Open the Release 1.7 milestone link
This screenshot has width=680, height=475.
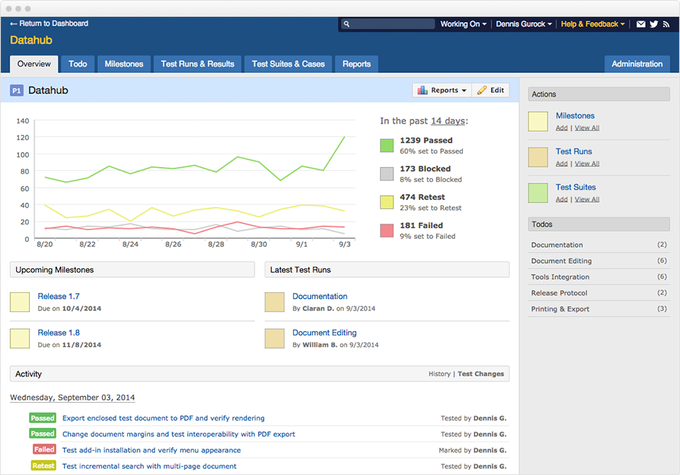pyautogui.click(x=59, y=296)
